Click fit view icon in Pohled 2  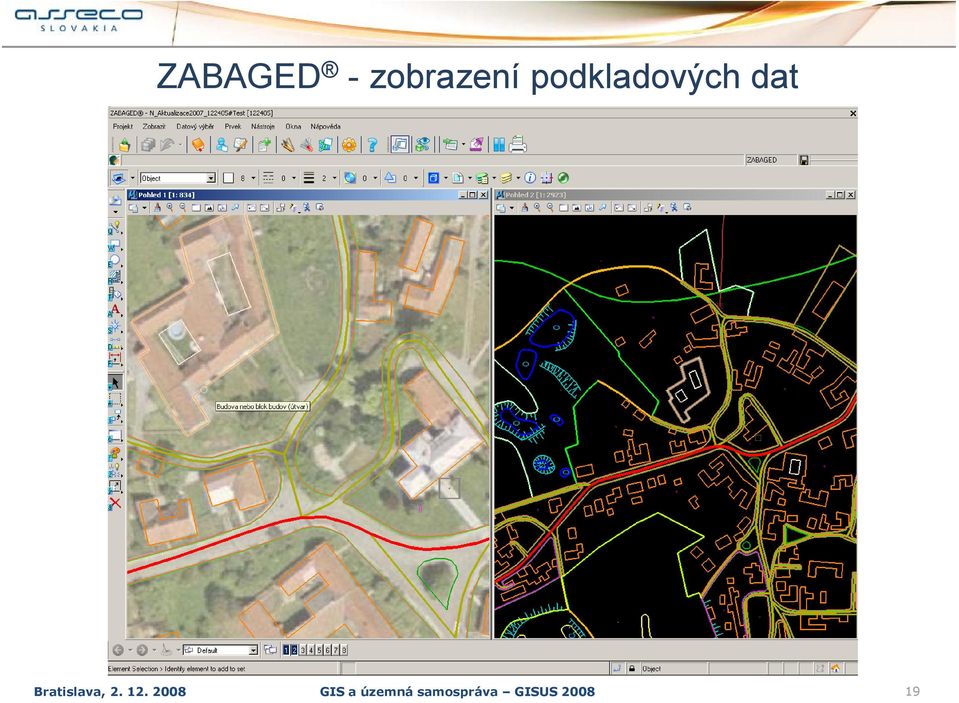coord(576,208)
